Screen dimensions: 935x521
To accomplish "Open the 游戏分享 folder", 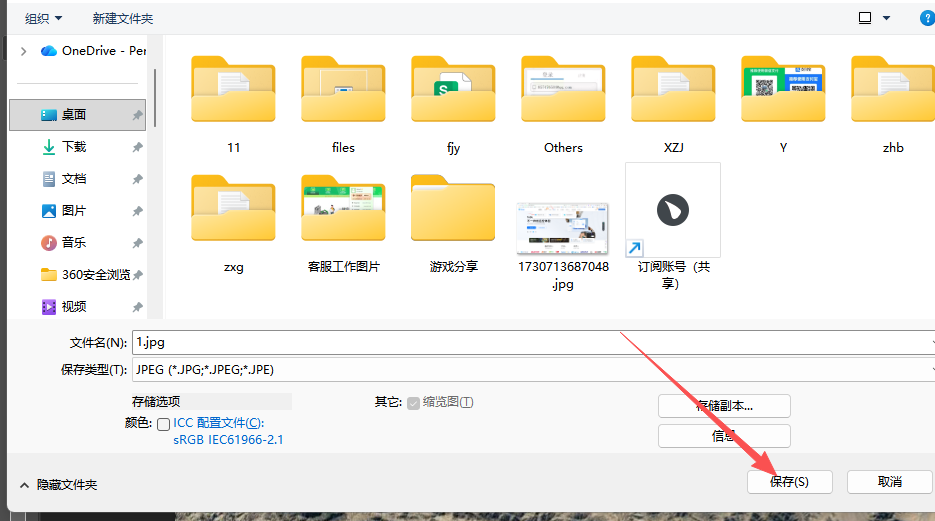I will (453, 208).
